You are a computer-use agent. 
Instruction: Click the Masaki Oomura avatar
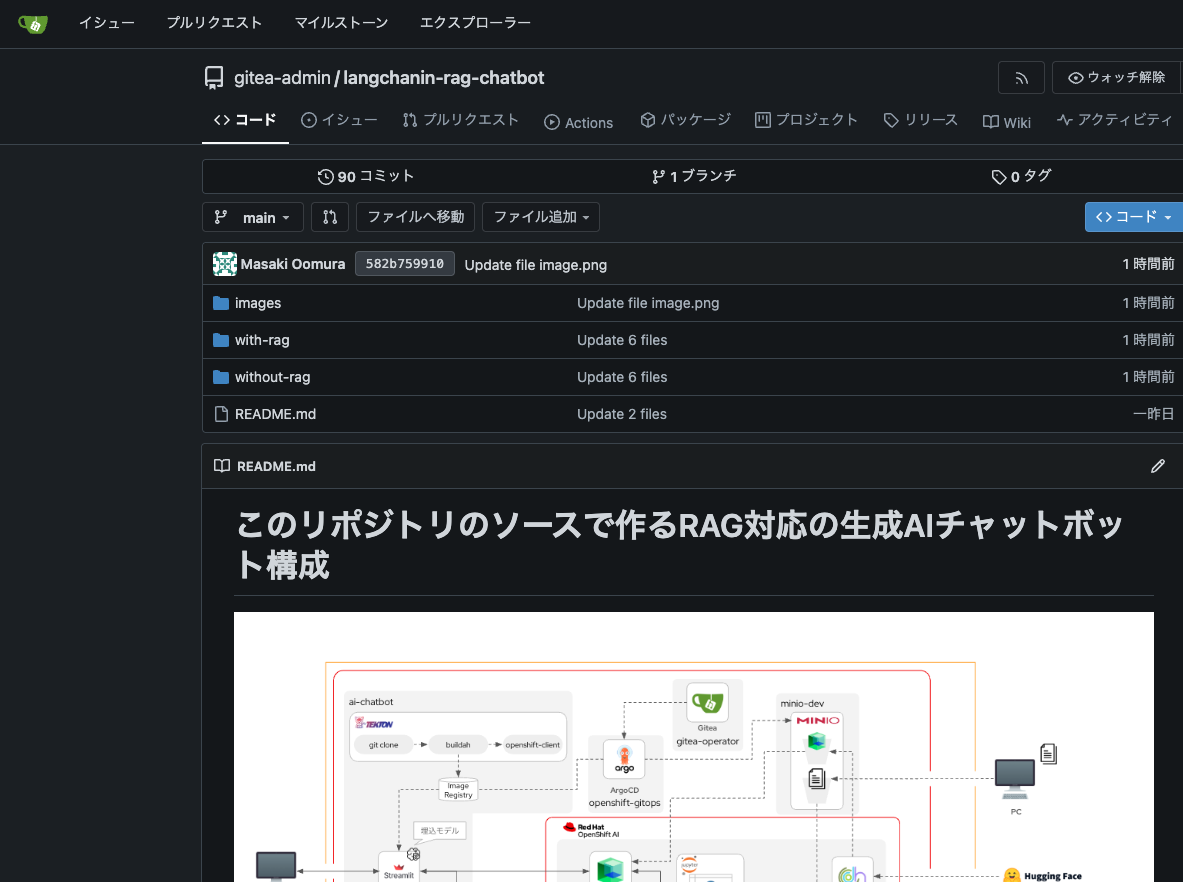click(225, 264)
